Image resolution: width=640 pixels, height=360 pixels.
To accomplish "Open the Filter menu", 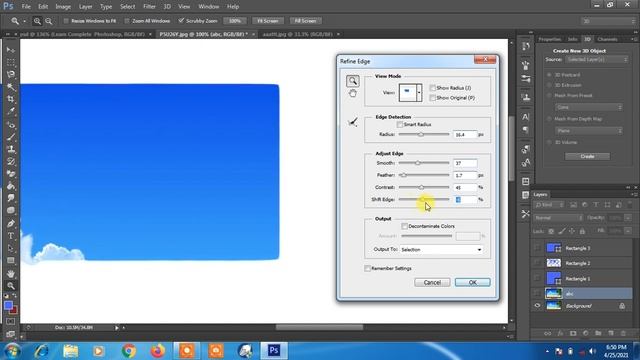I will (x=149, y=7).
